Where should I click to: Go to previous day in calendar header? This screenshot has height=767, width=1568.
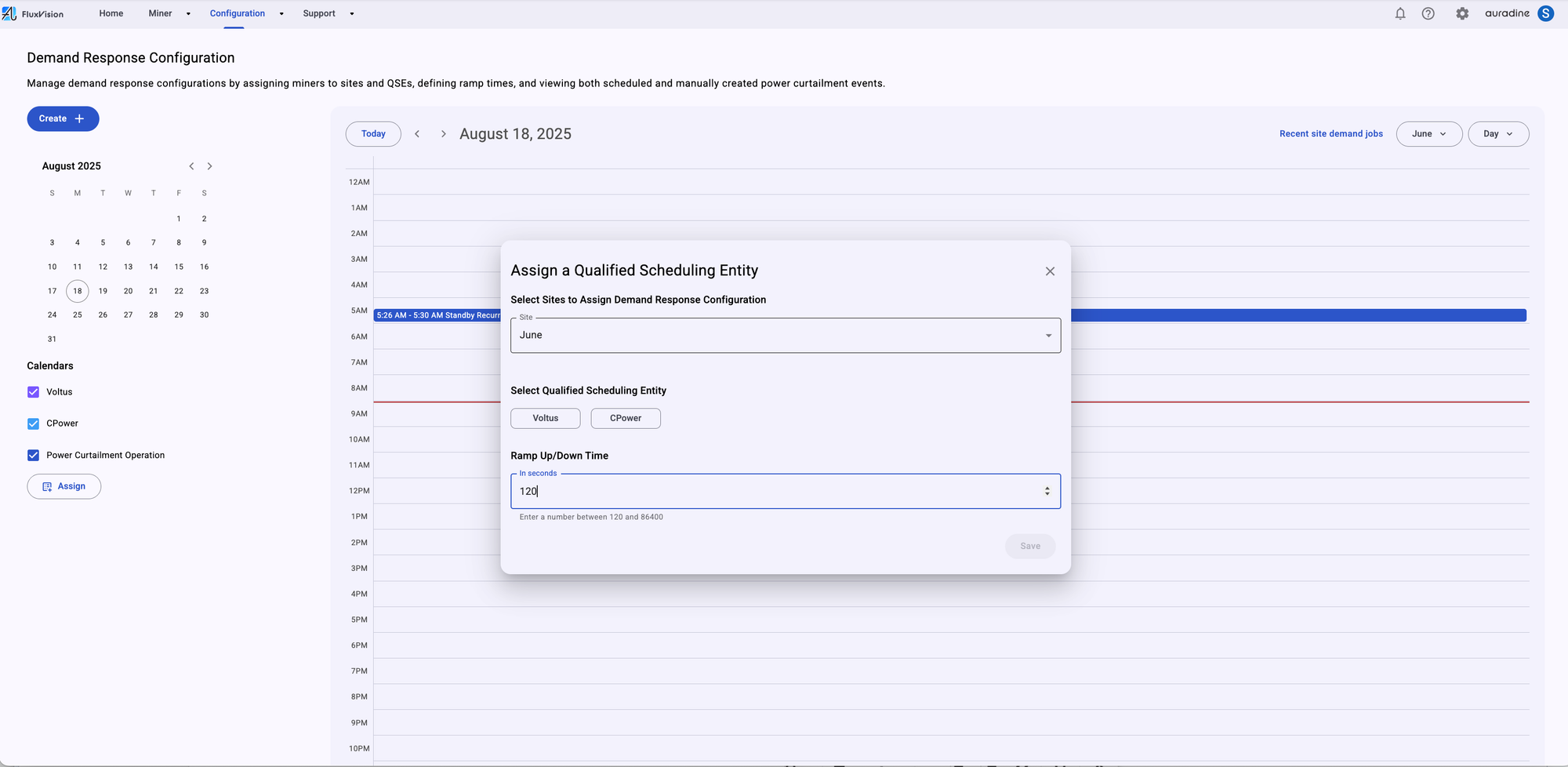(417, 134)
